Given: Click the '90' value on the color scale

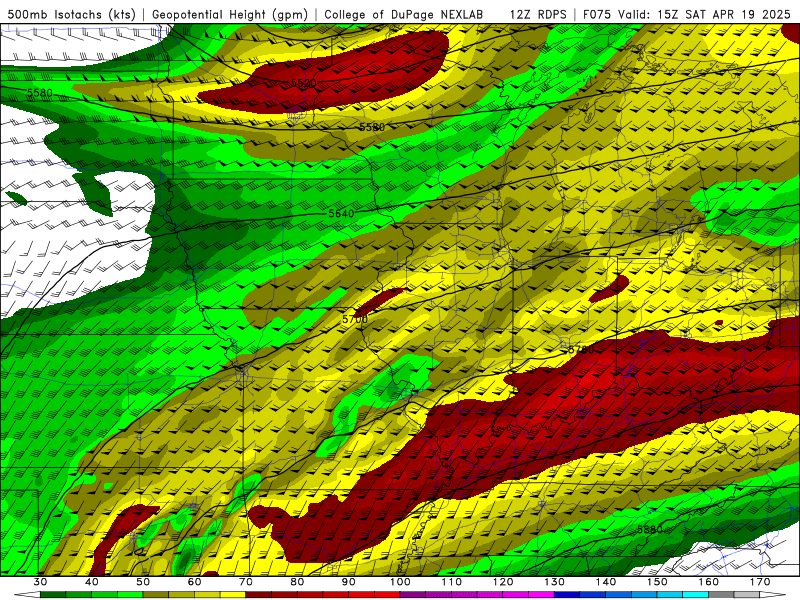Looking at the screenshot, I should pyautogui.click(x=348, y=582).
